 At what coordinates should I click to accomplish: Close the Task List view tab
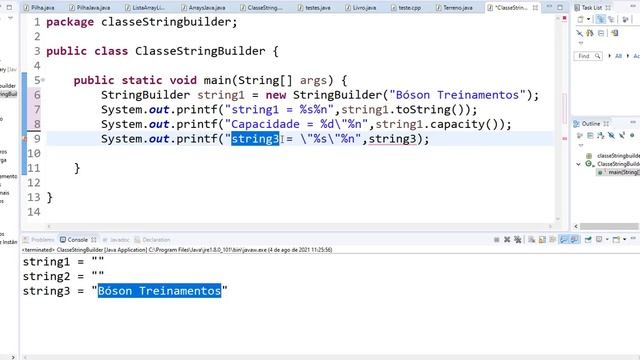point(608,8)
